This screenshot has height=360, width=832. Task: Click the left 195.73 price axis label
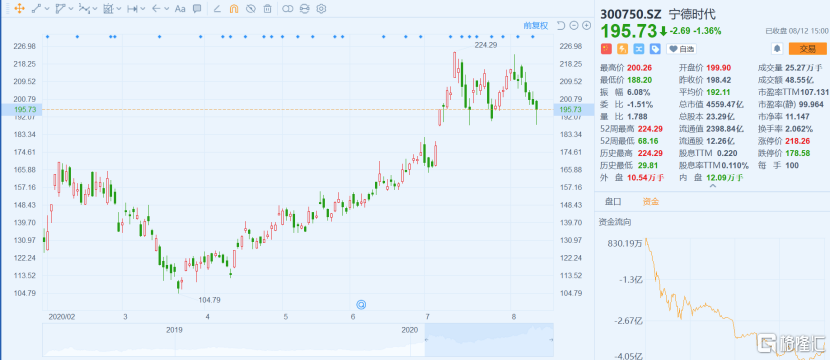21,109
